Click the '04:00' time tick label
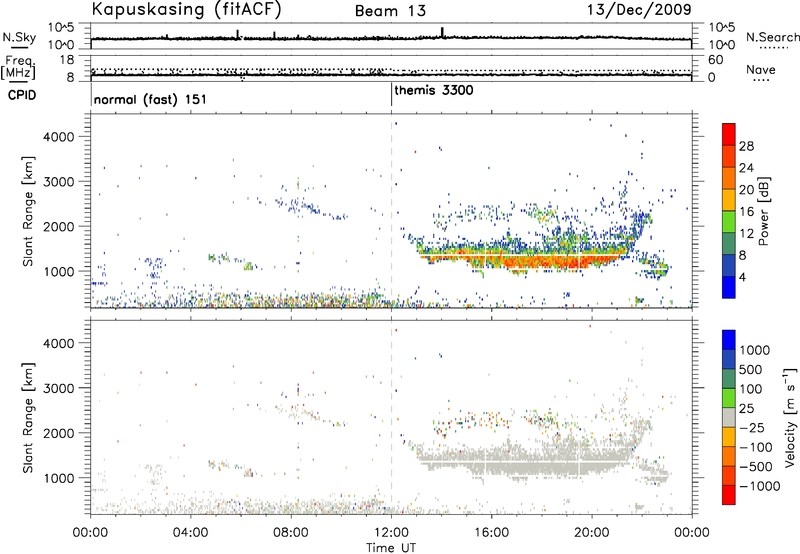This screenshot has width=800, height=554. [x=191, y=533]
